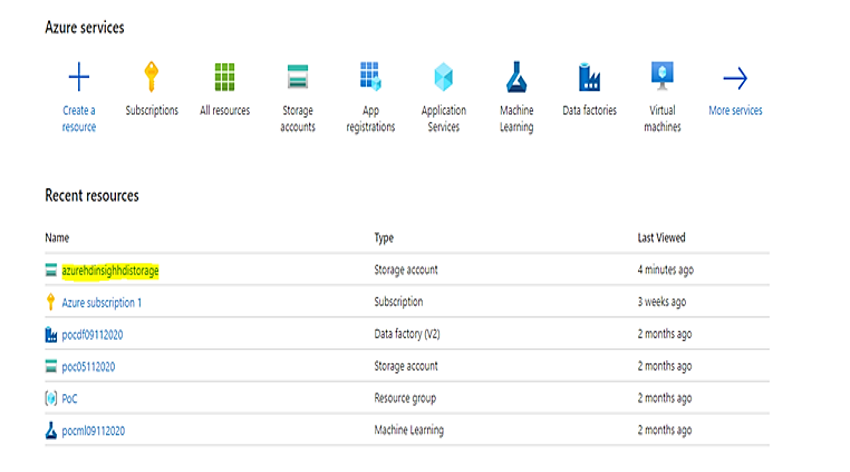Image resolution: width=850 pixels, height=472 pixels.
Task: Open the Storage accounts service icon
Action: (298, 77)
